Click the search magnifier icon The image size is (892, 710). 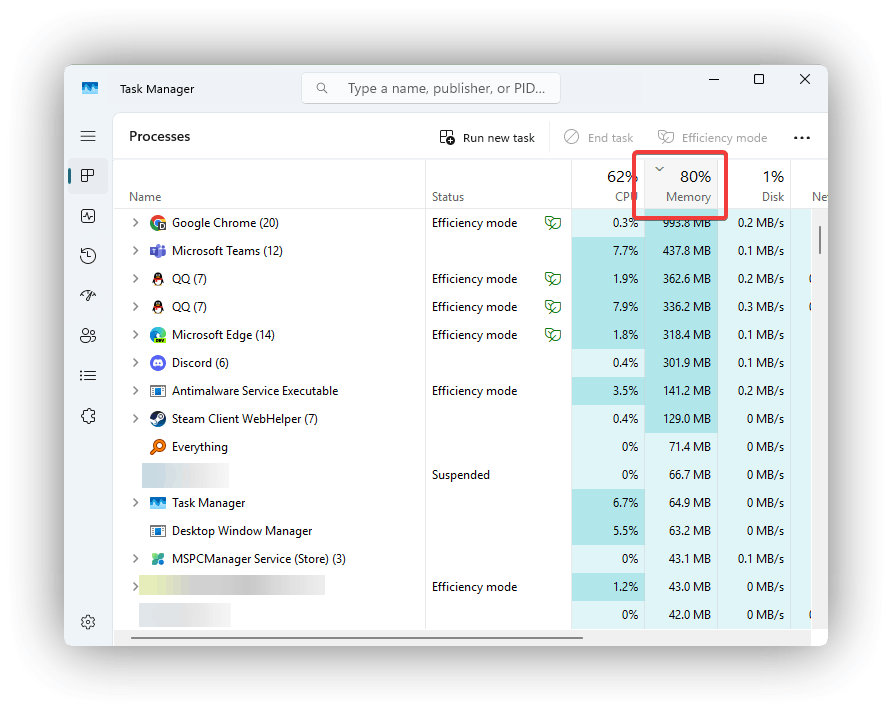click(322, 88)
